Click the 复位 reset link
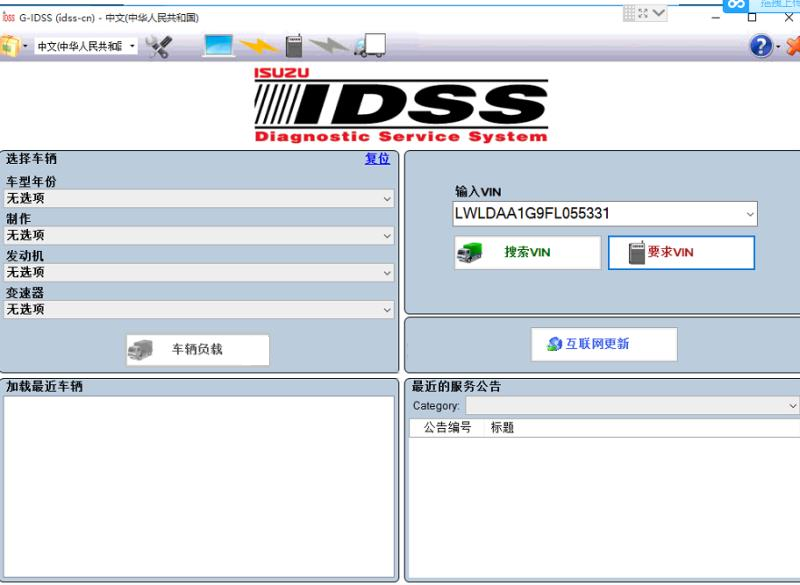Image resolution: width=800 pixels, height=585 pixels. (x=378, y=159)
